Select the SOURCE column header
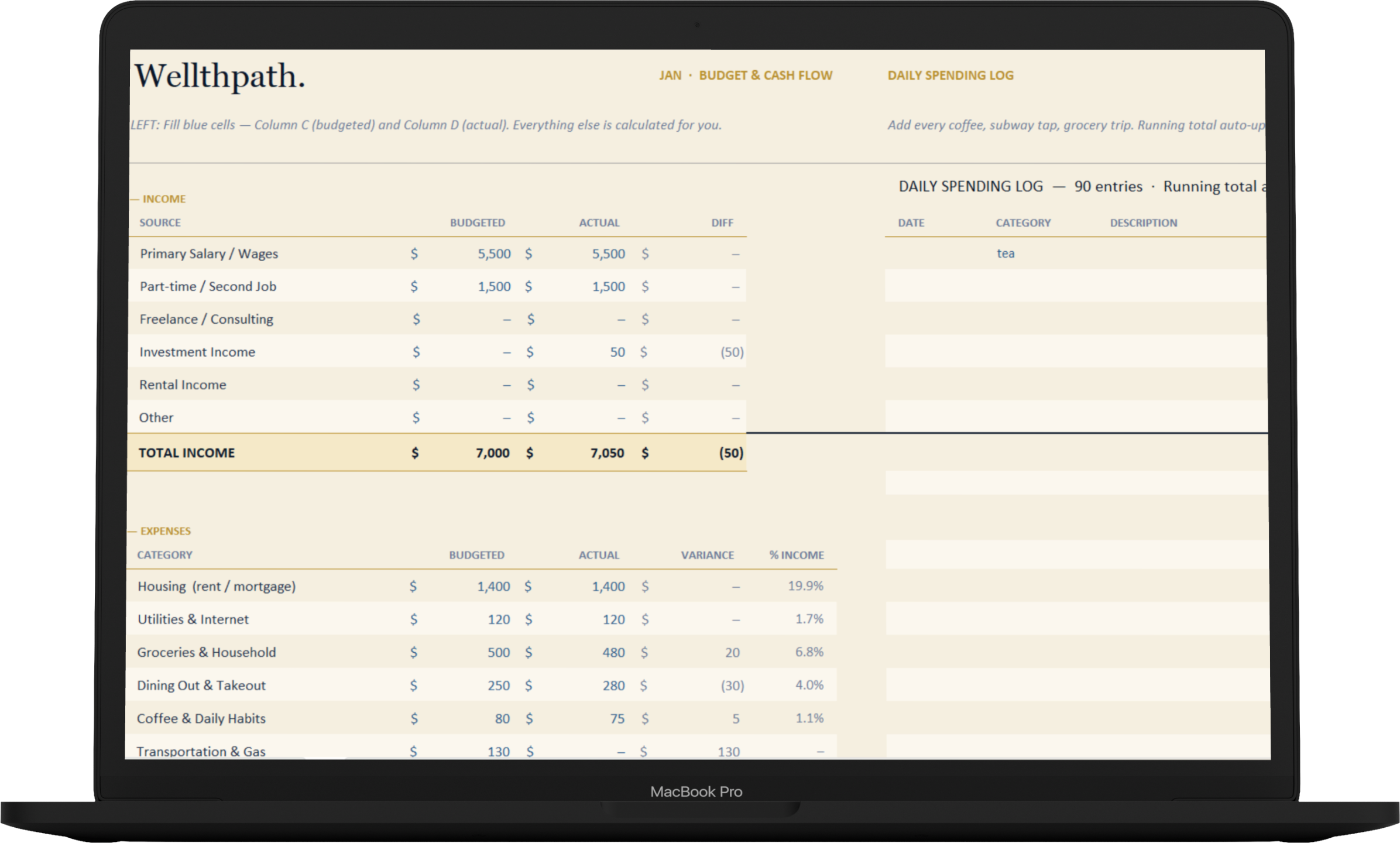1400x843 pixels. (160, 222)
